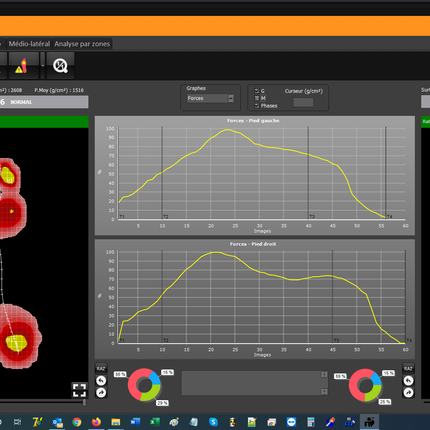Click the Forces - Pied droit graph title

(x=253, y=244)
